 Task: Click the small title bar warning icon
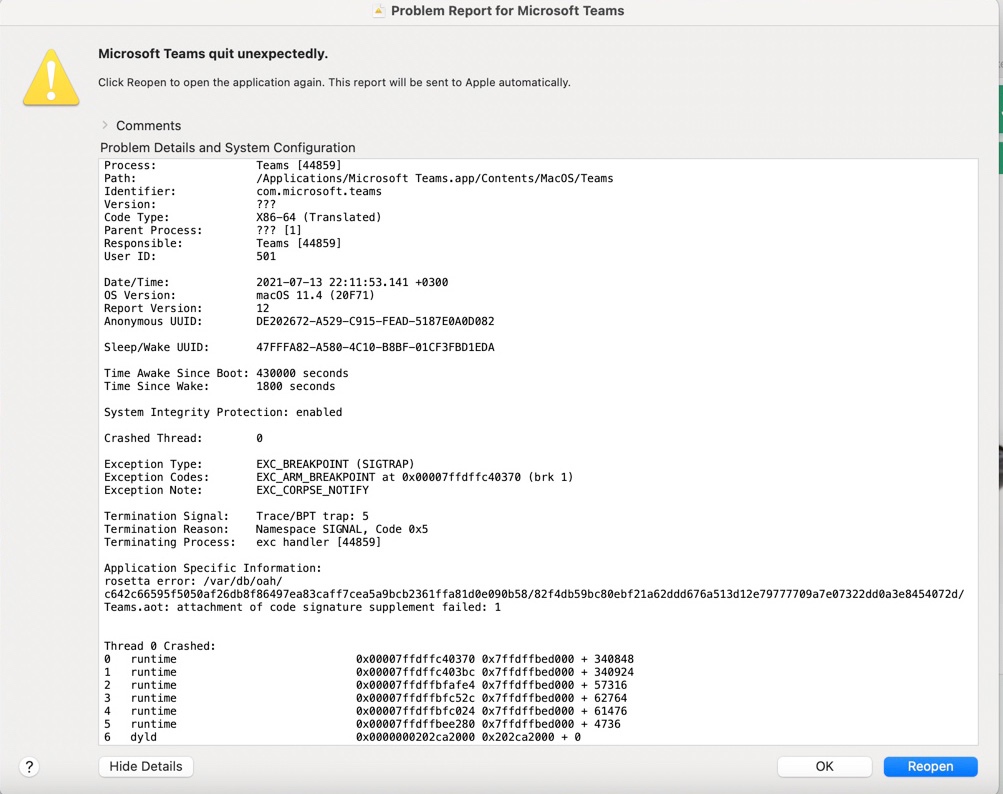point(379,11)
